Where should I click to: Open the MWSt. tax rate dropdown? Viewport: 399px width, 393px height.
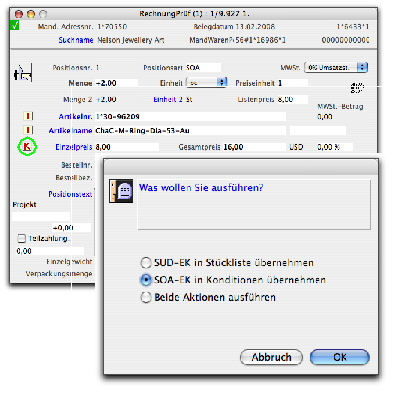pyautogui.click(x=336, y=67)
